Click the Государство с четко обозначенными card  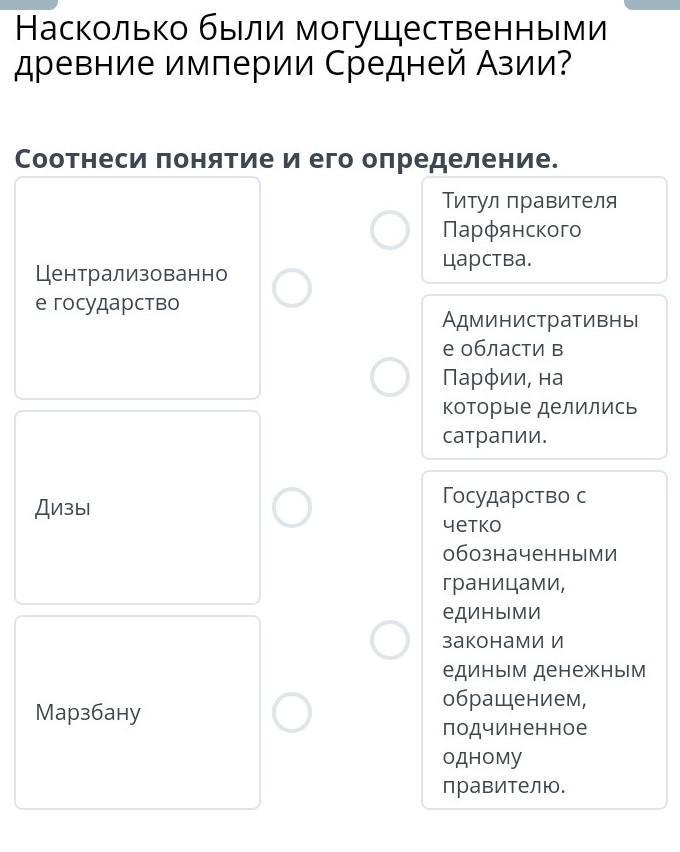[x=544, y=640]
